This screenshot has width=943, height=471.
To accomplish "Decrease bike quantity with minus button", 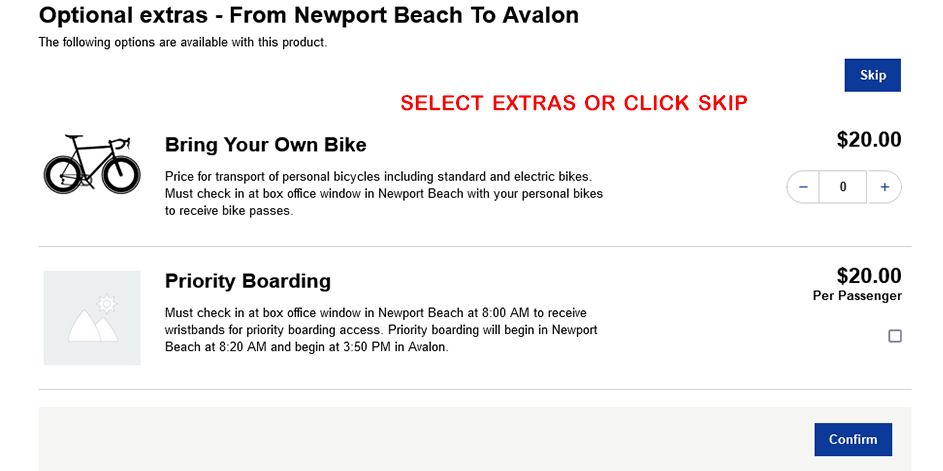I will click(x=803, y=187).
